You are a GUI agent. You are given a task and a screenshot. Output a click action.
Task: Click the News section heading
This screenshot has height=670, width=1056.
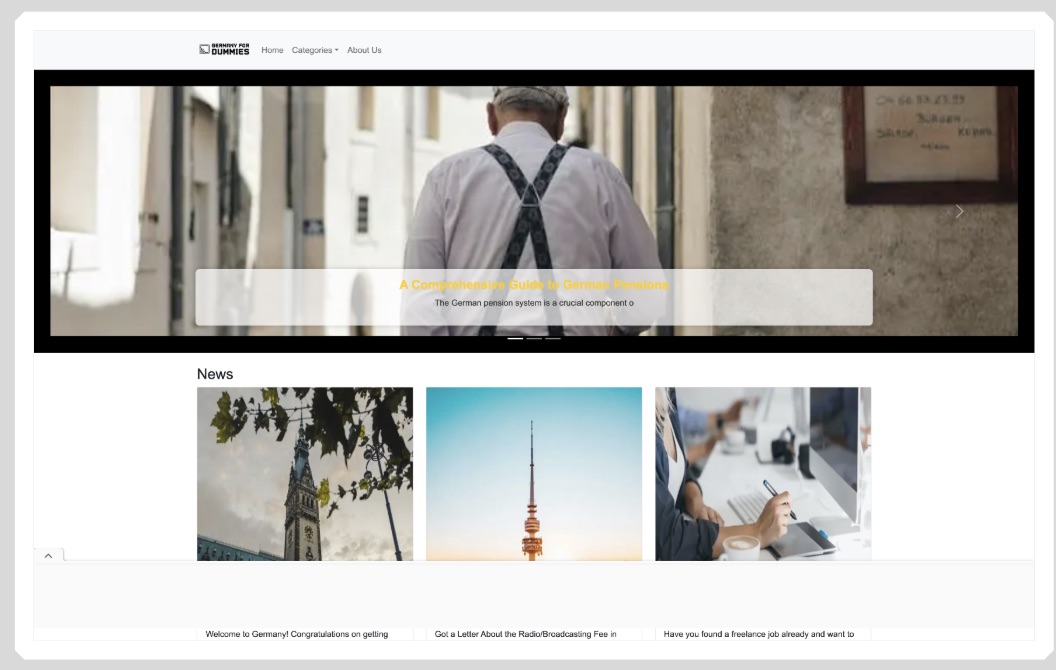click(215, 374)
